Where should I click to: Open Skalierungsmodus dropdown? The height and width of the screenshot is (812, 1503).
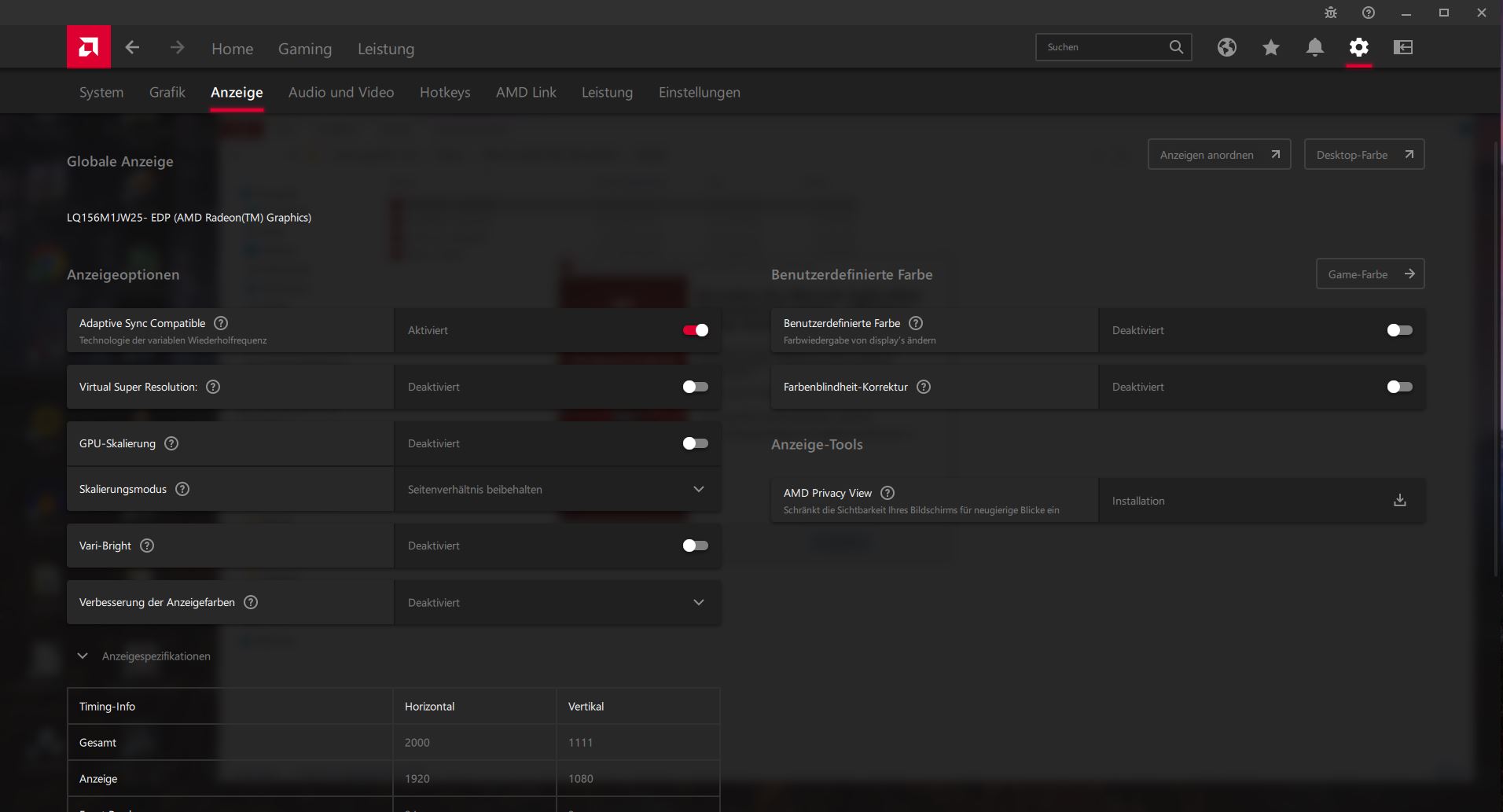[x=557, y=489]
